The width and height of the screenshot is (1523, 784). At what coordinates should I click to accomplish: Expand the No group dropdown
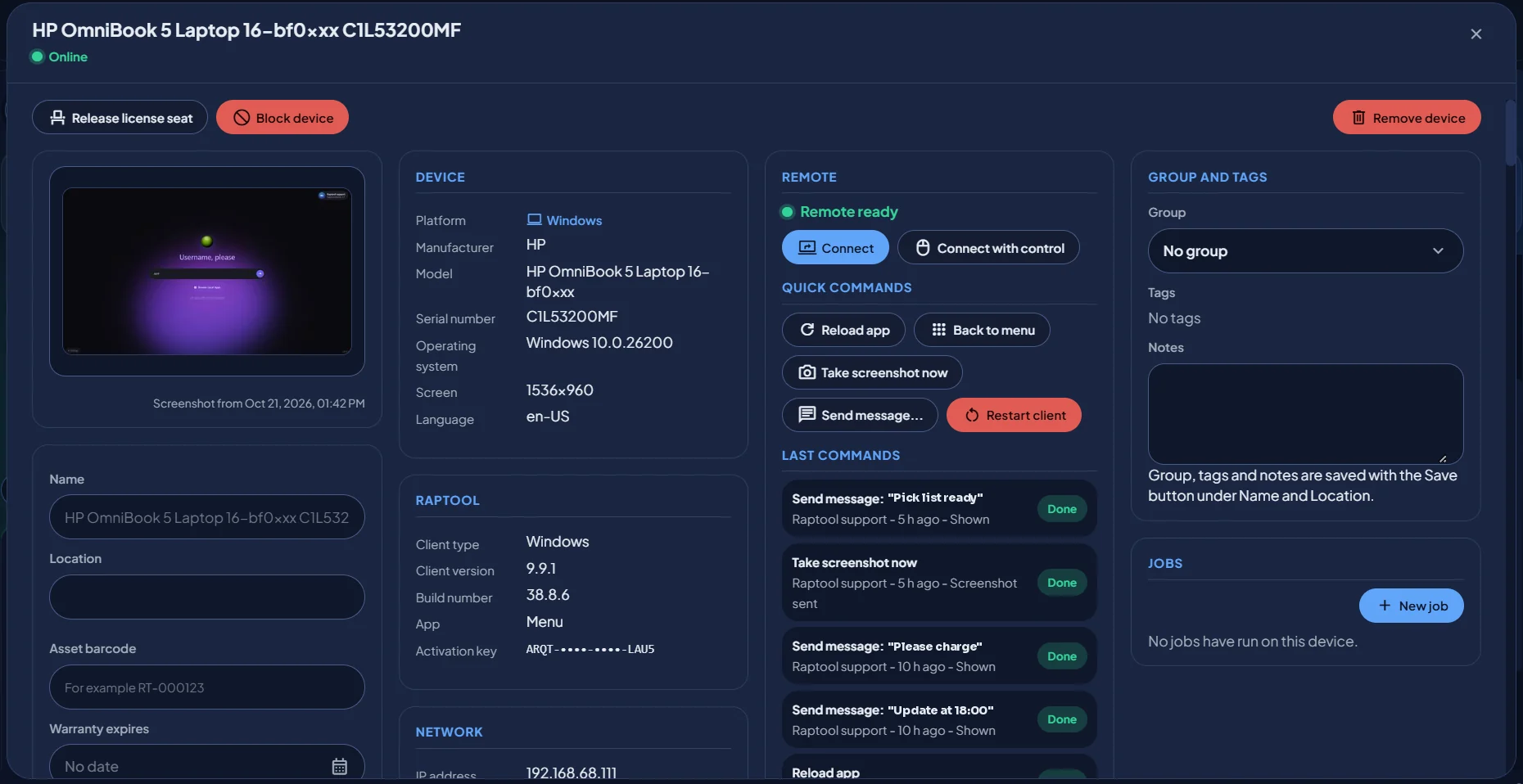1305,251
